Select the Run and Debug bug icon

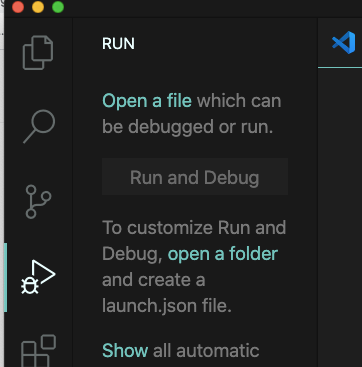38,277
